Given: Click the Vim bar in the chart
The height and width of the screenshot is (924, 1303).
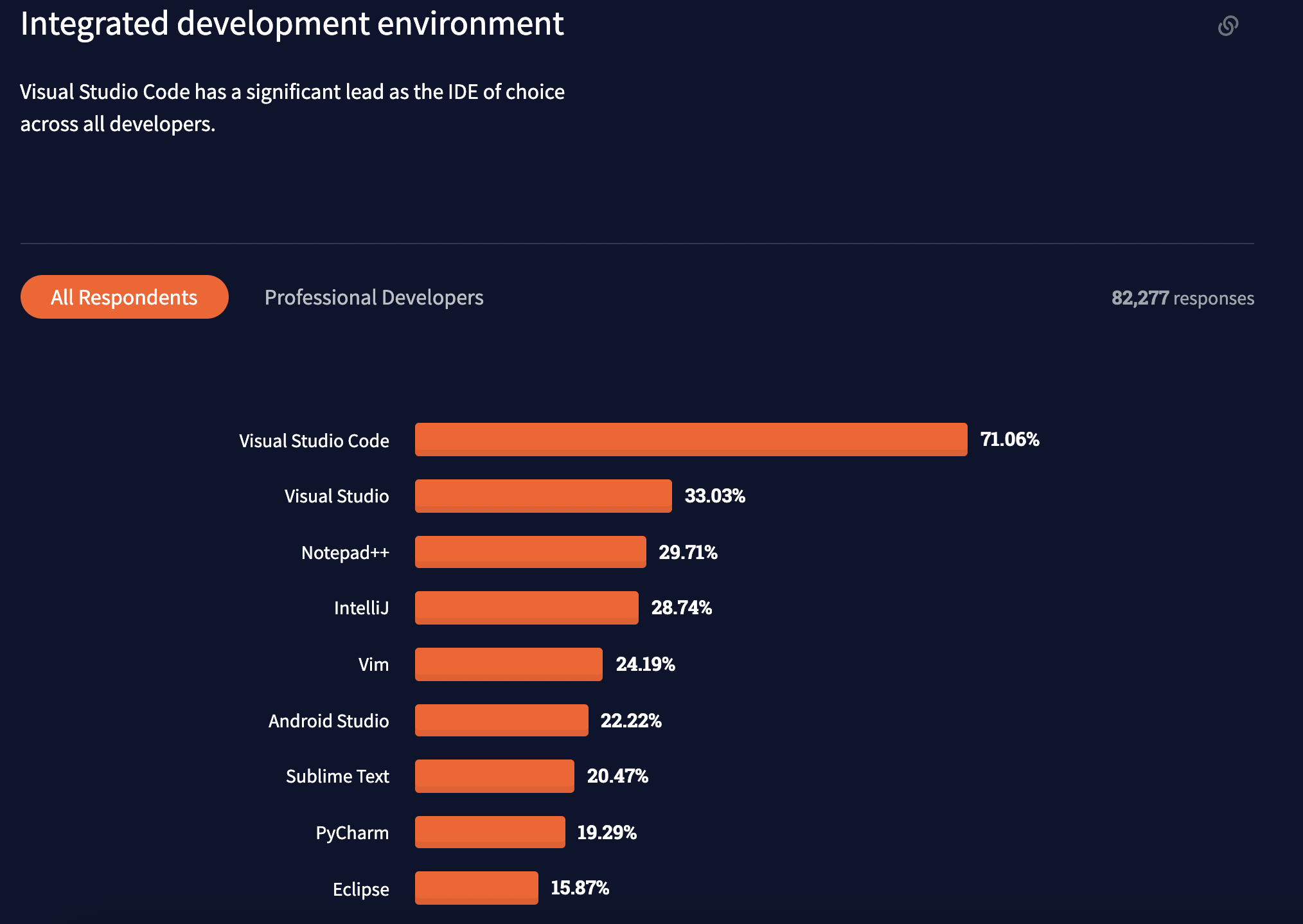Looking at the screenshot, I should 509,664.
